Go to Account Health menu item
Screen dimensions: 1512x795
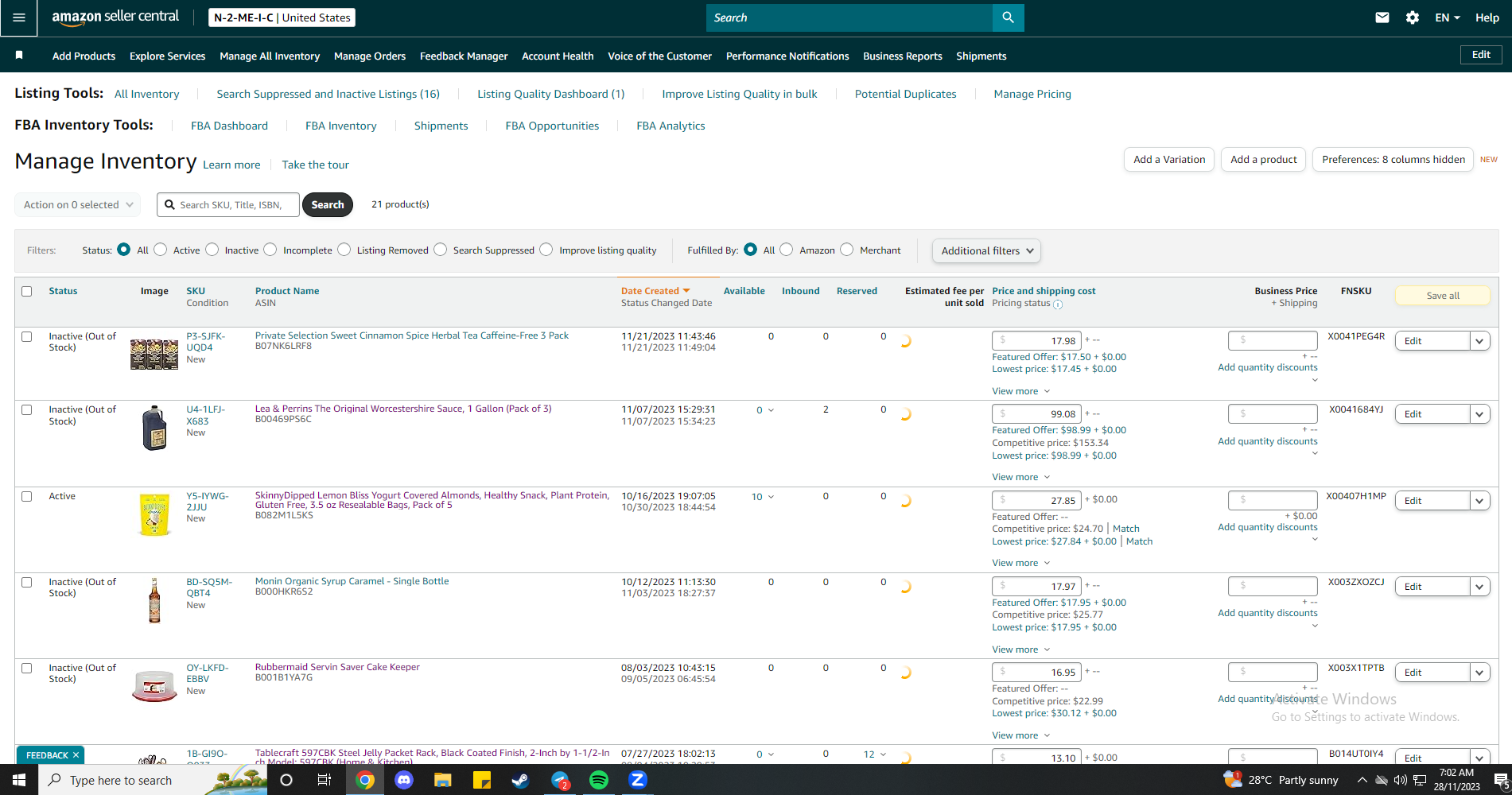[x=558, y=56]
